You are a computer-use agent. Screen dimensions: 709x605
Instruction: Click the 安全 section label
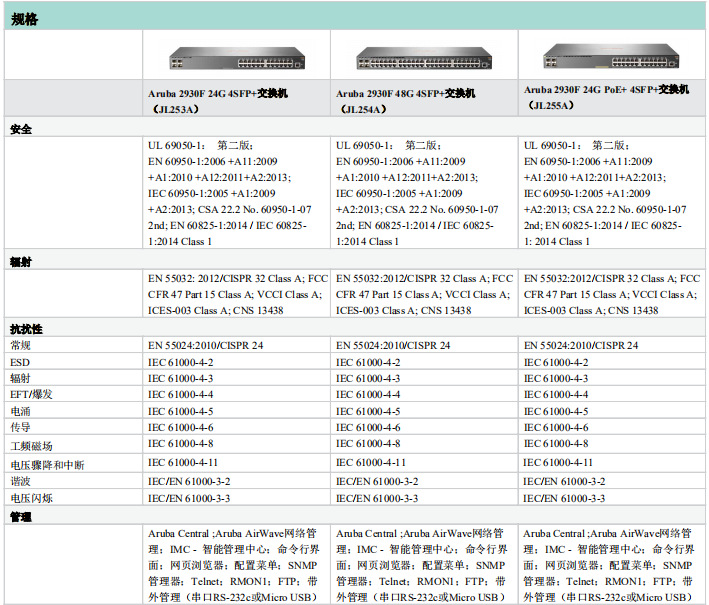pyautogui.click(x=21, y=129)
